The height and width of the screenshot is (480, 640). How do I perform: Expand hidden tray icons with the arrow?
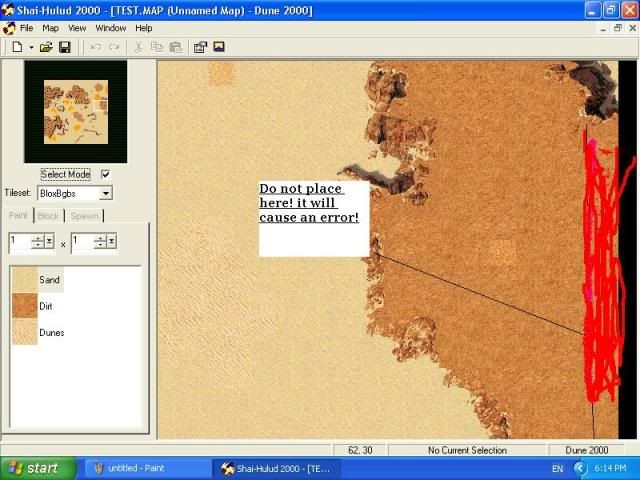click(580, 469)
